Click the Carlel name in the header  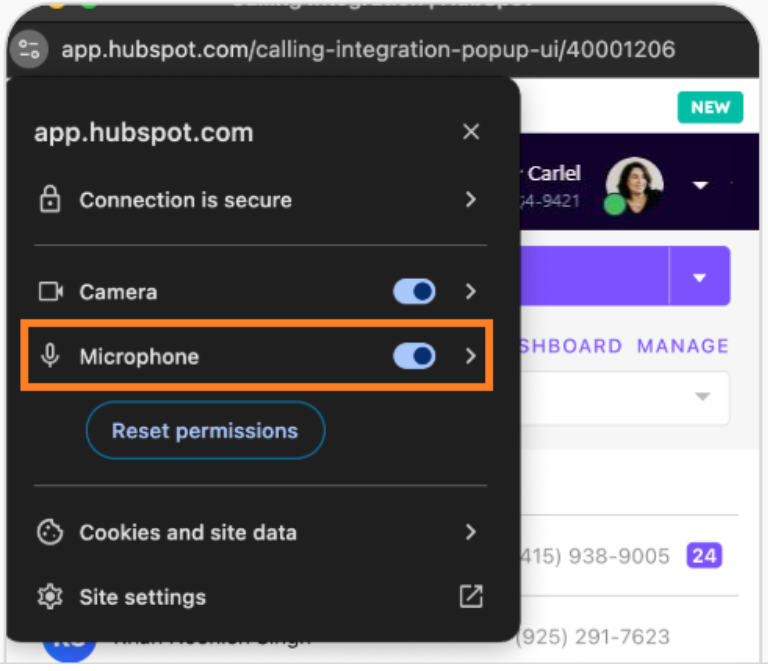pyautogui.click(x=553, y=172)
